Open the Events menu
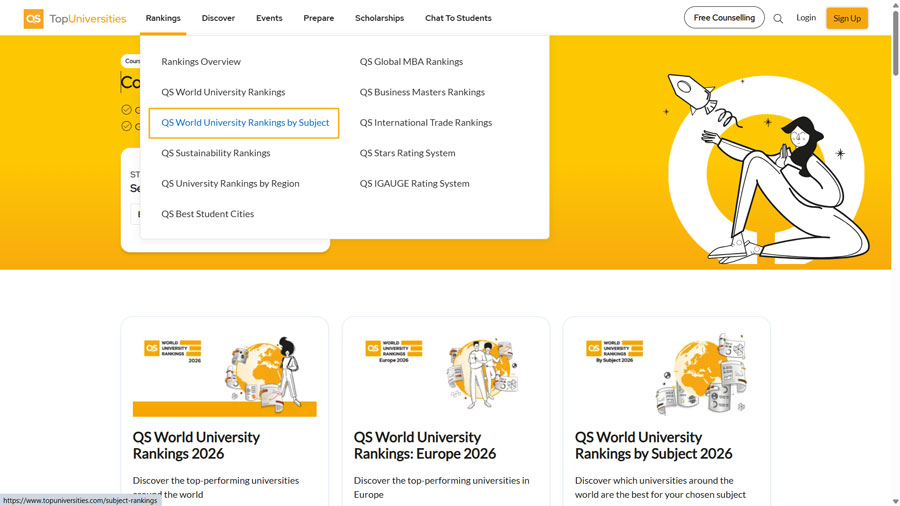This screenshot has width=900, height=506. [269, 18]
